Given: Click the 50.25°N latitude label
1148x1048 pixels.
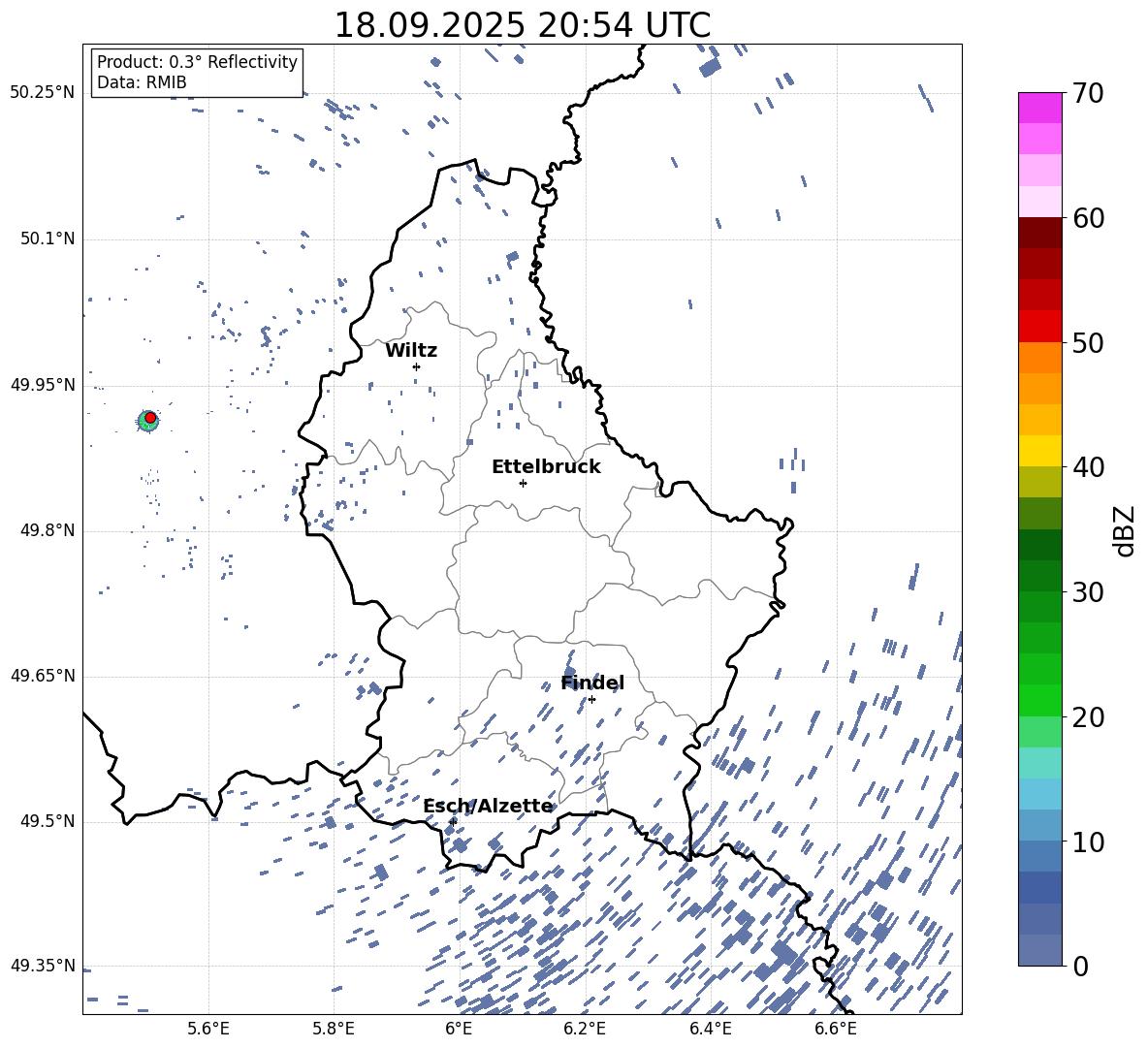Looking at the screenshot, I should (43, 93).
